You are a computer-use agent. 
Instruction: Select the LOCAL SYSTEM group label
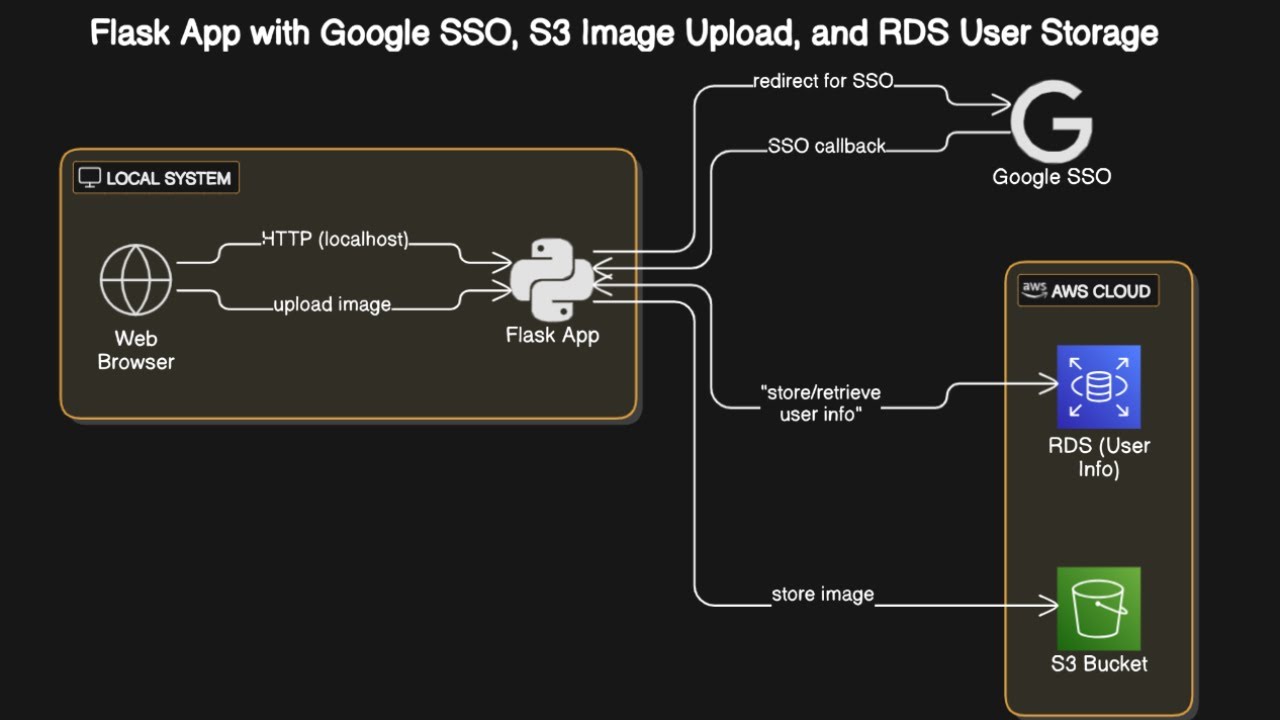[x=156, y=179]
